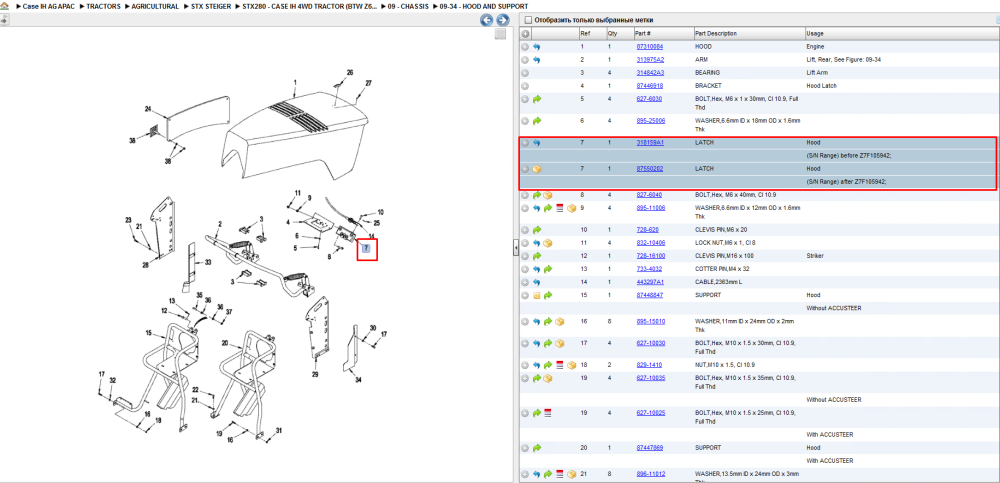This screenshot has width=1000, height=483.
Task: Enable 'Отобразить только выбранные метки' checkbox
Action: pyautogui.click(x=527, y=20)
